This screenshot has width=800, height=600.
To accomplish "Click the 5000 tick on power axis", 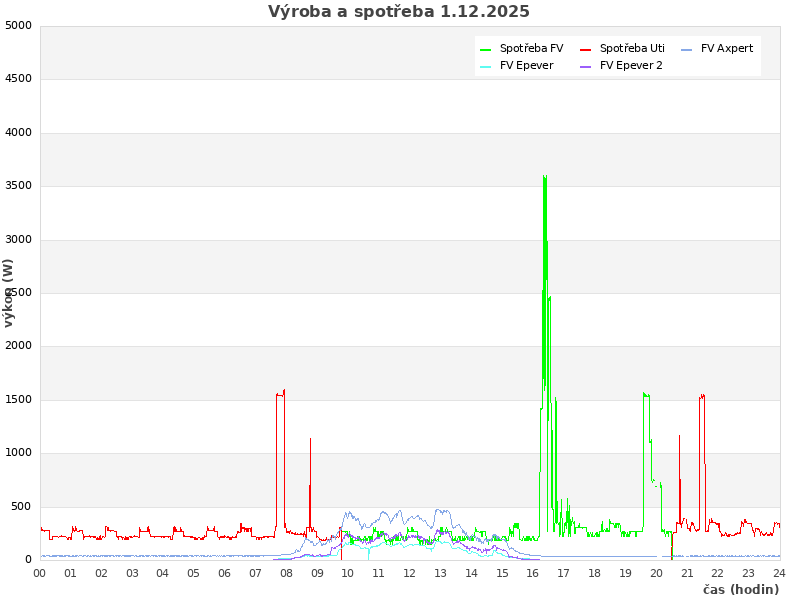I will (x=18, y=25).
